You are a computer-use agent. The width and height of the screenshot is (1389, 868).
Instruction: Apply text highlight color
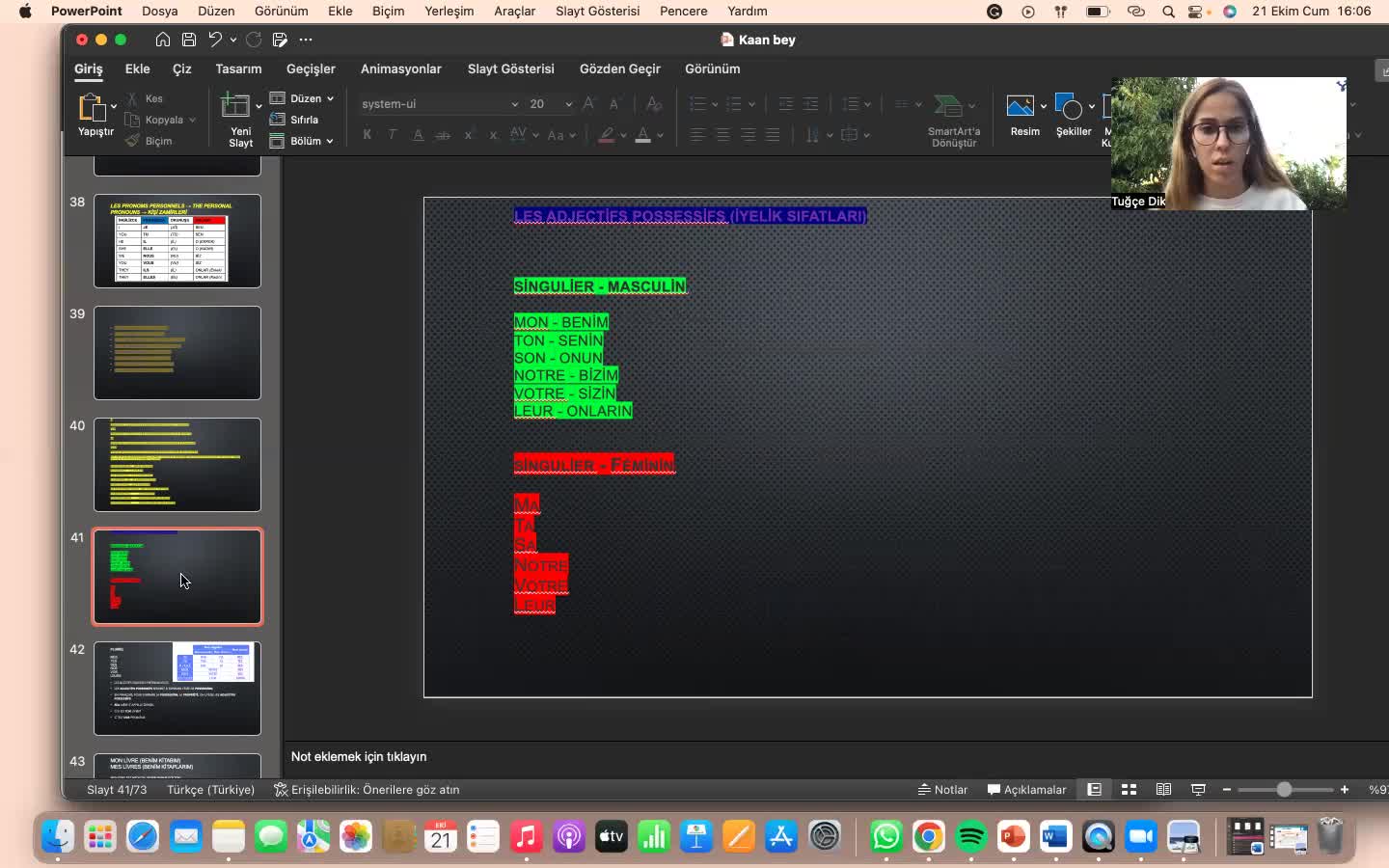607,135
